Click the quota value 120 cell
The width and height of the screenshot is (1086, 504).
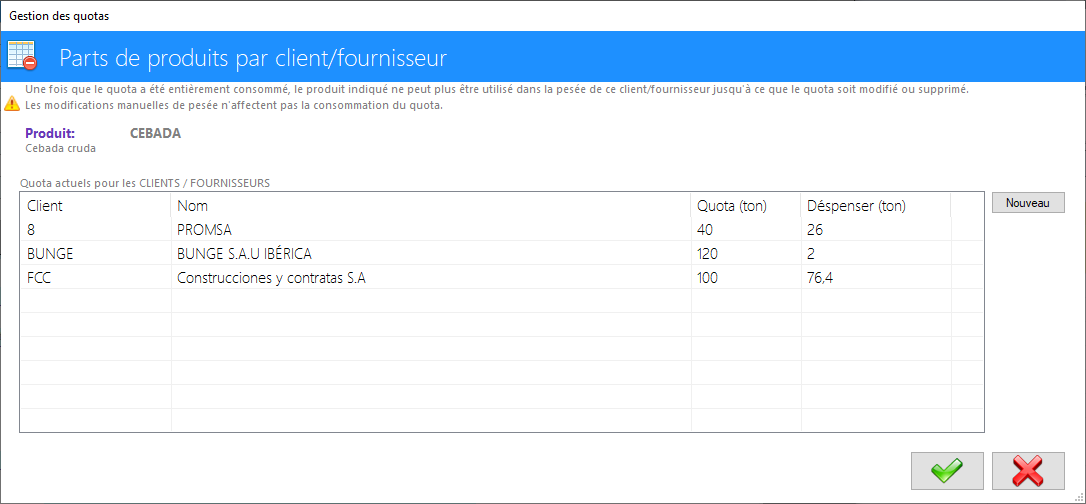(x=746, y=253)
